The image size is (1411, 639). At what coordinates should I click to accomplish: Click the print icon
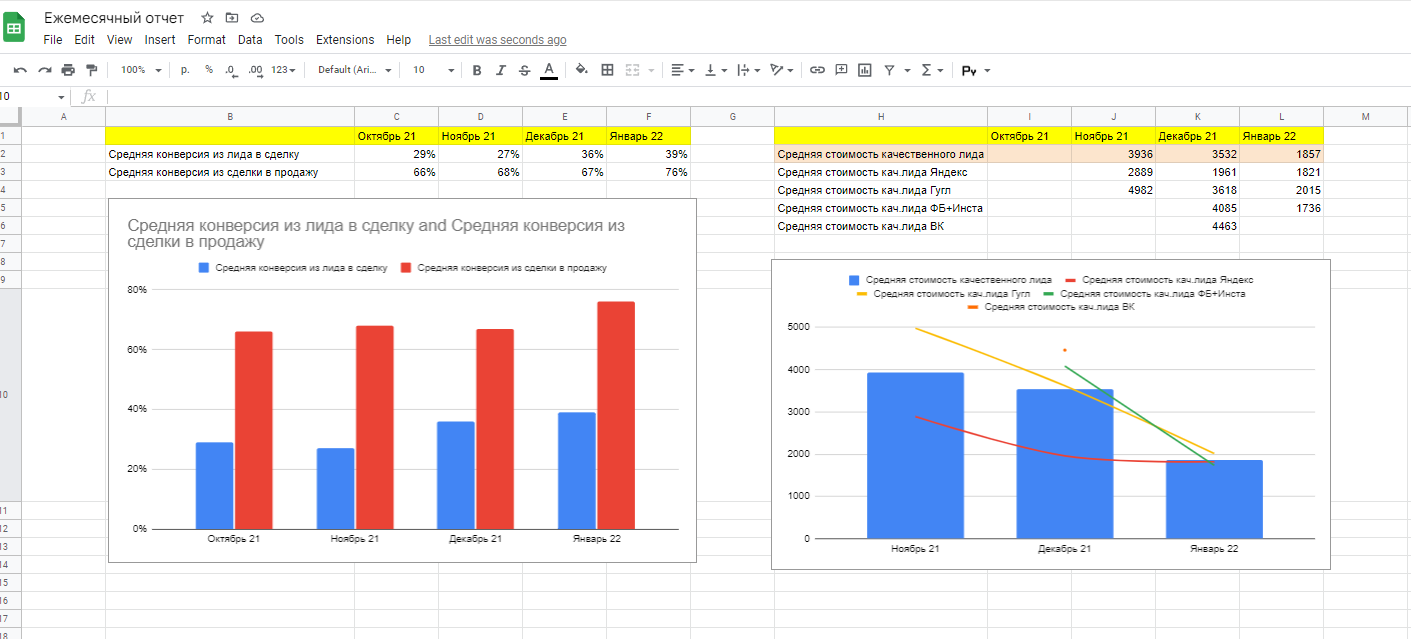pos(68,70)
